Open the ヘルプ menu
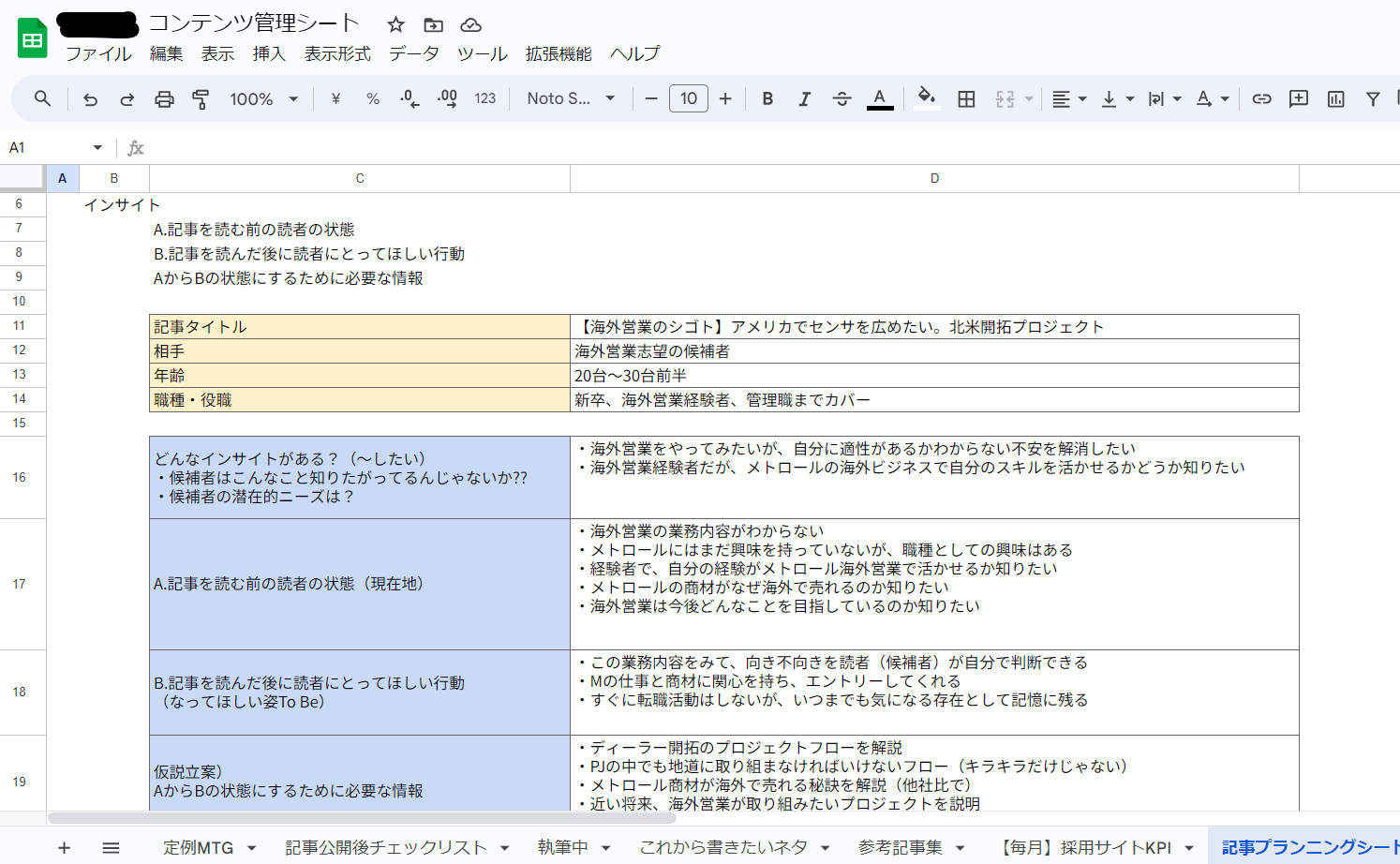 pyautogui.click(x=635, y=53)
